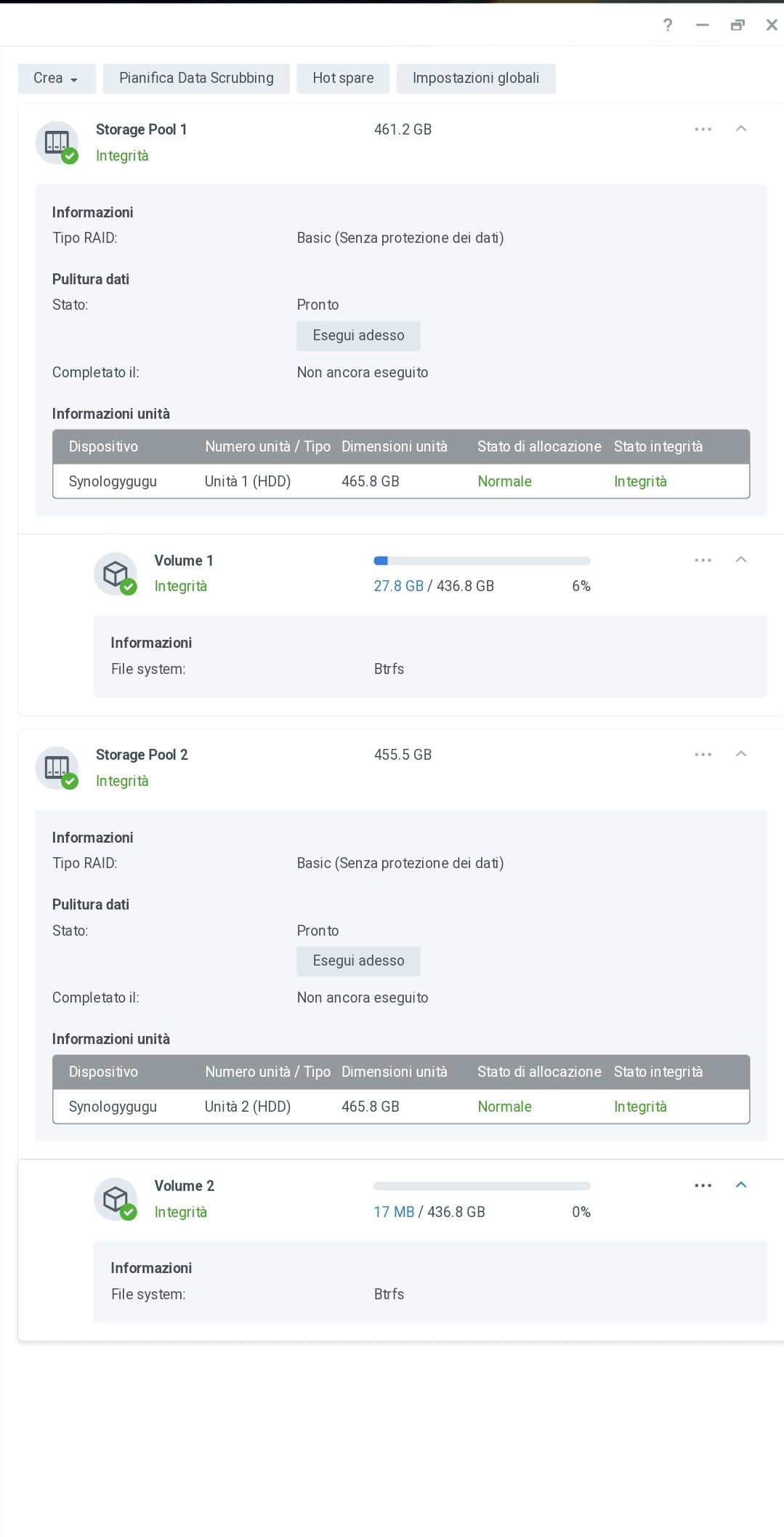Screen dimensions: 784x1537
Task: Open the Crea dropdown menu
Action: (57, 79)
